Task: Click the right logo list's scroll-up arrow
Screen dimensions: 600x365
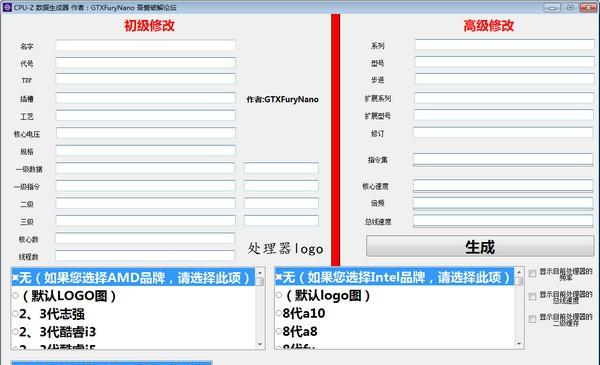Action: coord(519,272)
